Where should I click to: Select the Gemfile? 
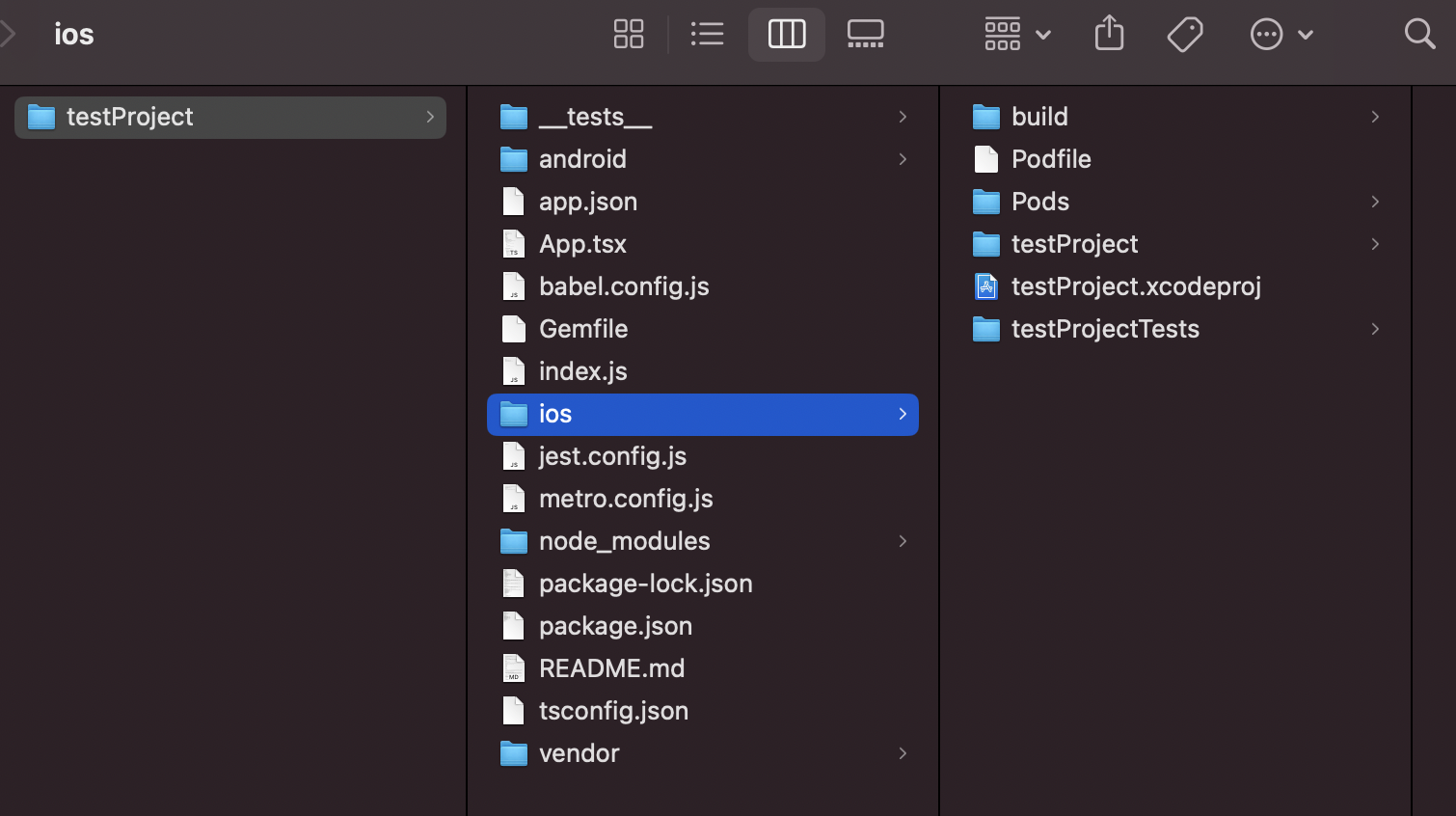(703, 330)
